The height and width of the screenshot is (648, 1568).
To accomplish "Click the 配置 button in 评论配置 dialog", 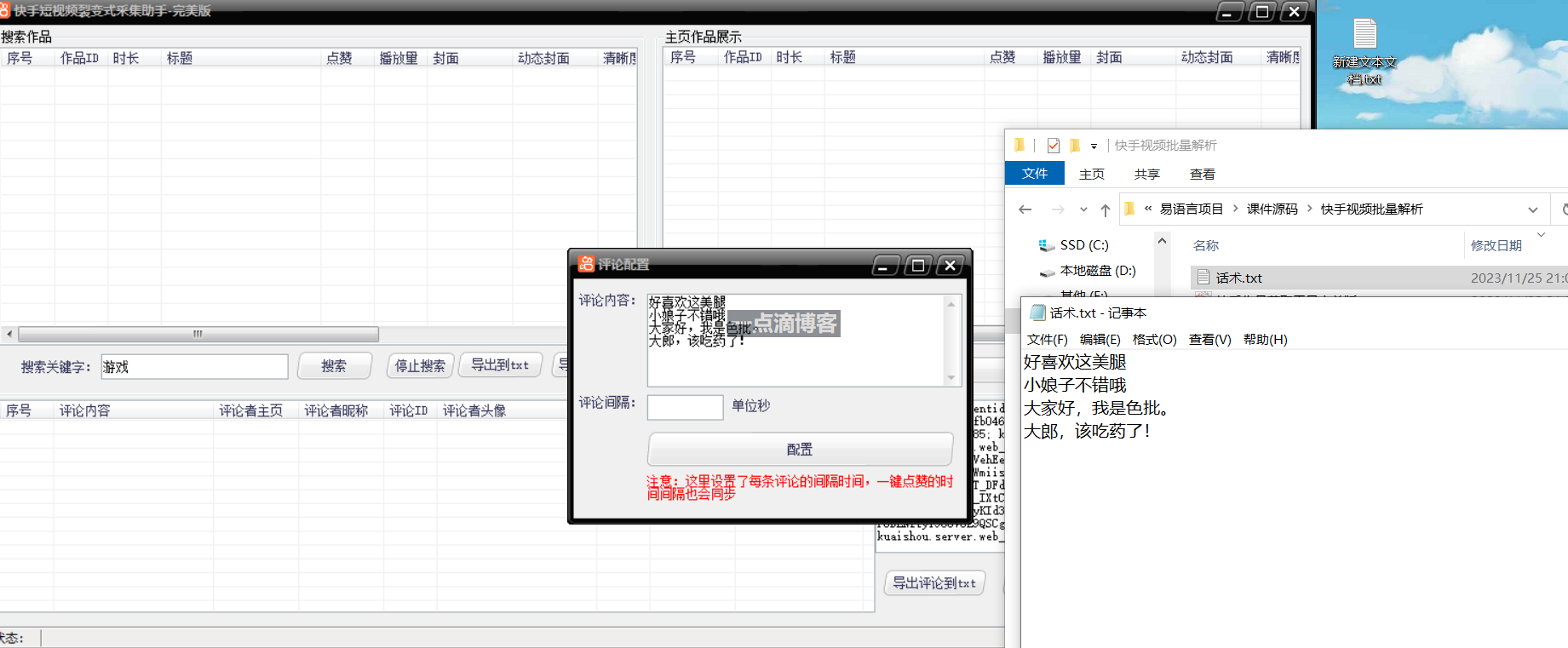I will coord(800,449).
